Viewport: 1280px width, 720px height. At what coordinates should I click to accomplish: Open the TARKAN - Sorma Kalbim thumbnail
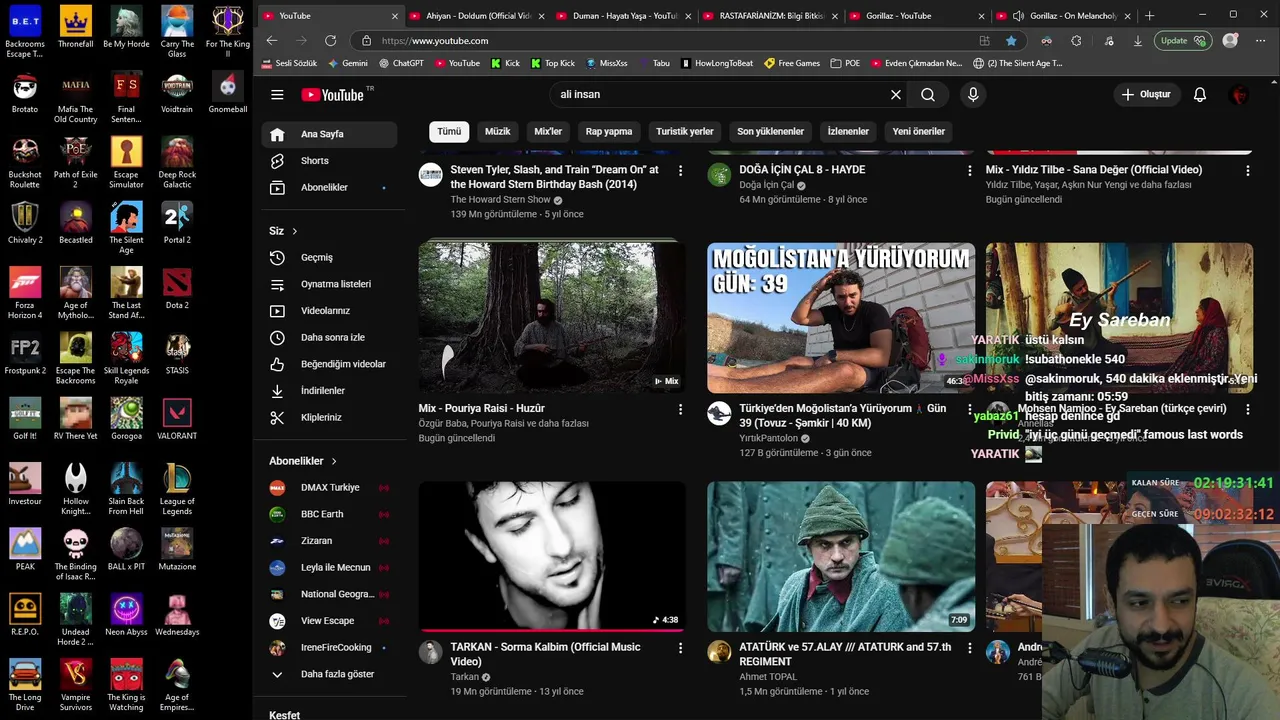point(552,556)
